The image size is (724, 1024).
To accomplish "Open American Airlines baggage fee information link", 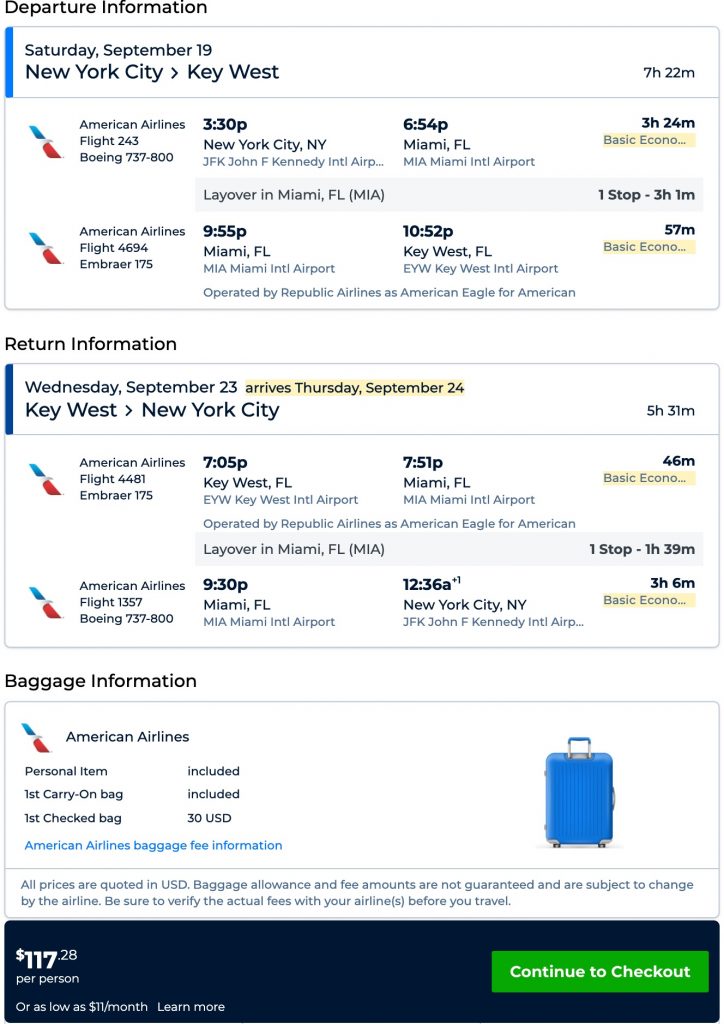I will tap(153, 845).
